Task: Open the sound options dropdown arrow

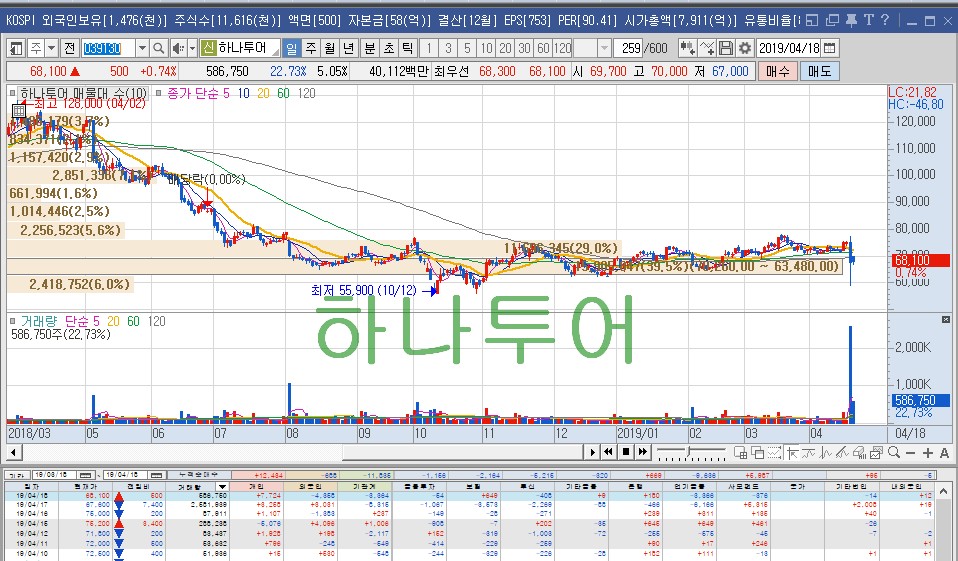Action: tap(192, 48)
